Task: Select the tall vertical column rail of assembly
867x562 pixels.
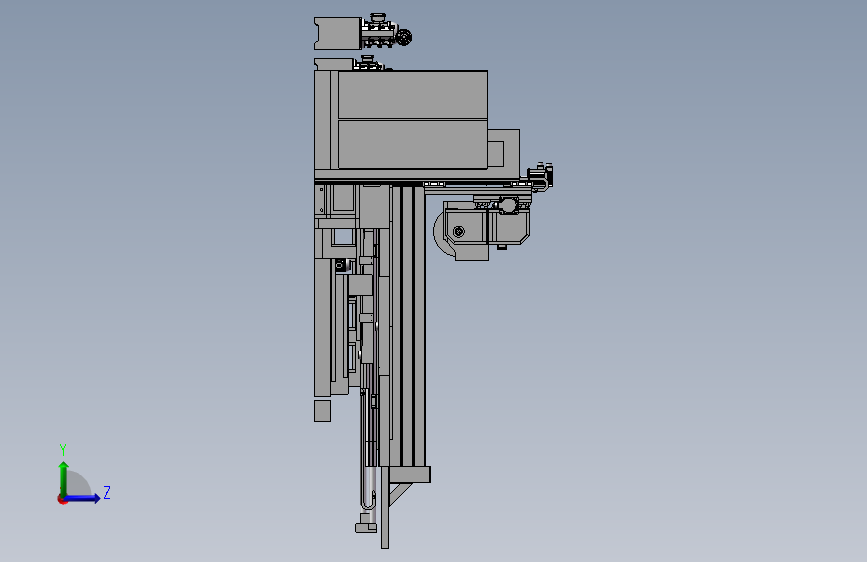Action: click(x=408, y=326)
